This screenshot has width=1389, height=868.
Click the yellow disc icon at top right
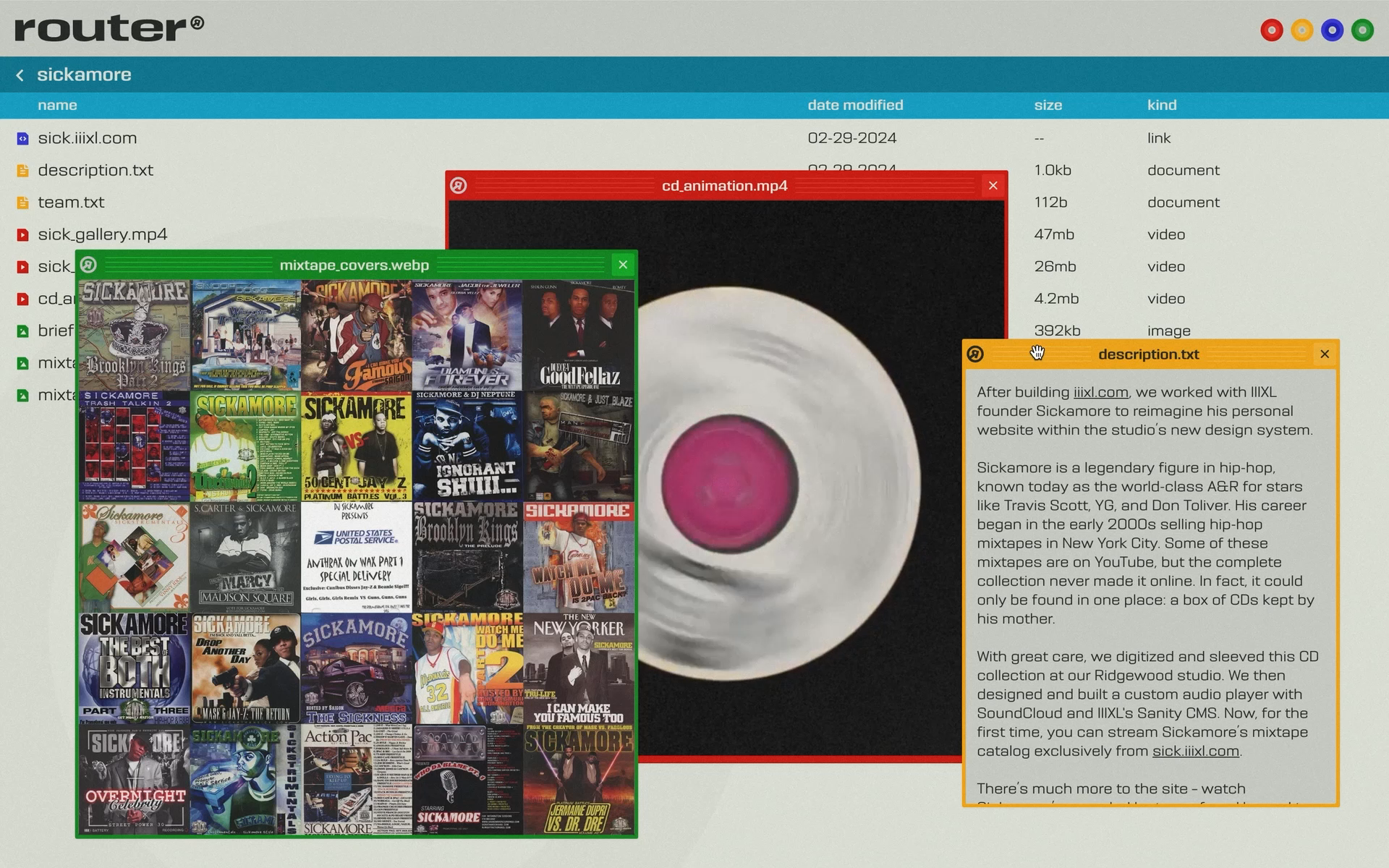(1301, 30)
